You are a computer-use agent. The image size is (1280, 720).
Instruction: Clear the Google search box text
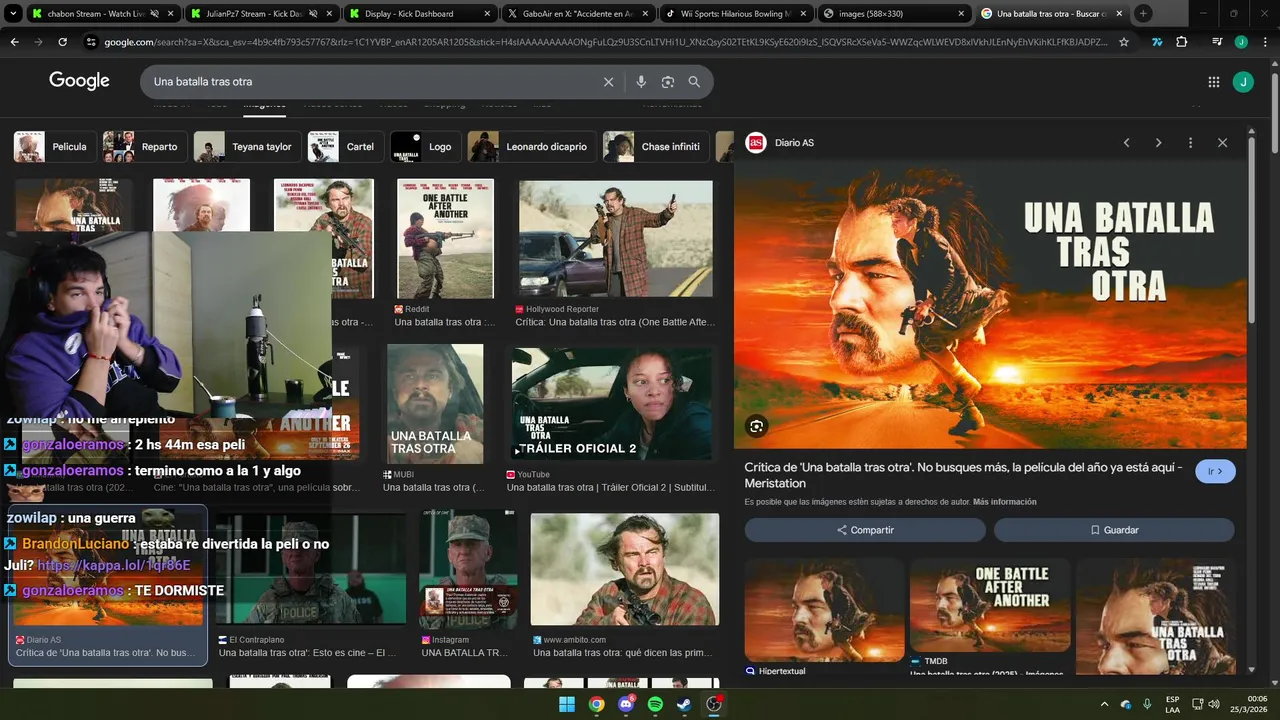[608, 82]
